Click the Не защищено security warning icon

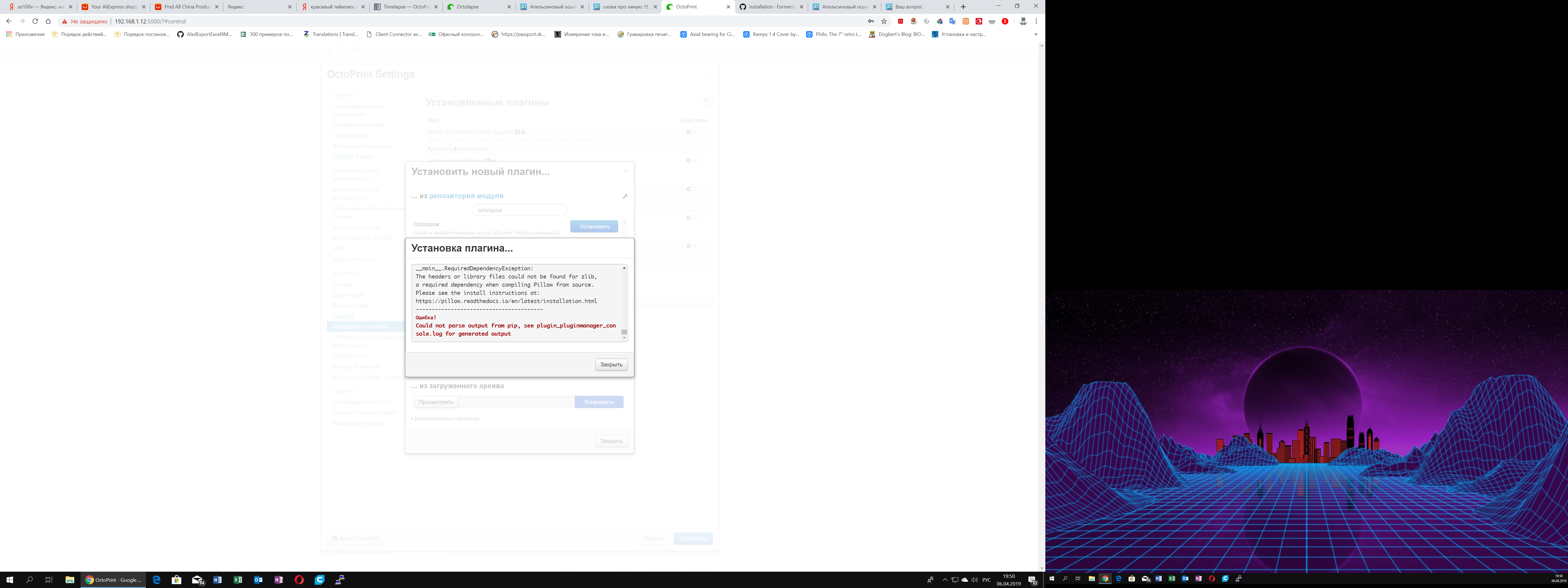pyautogui.click(x=65, y=21)
